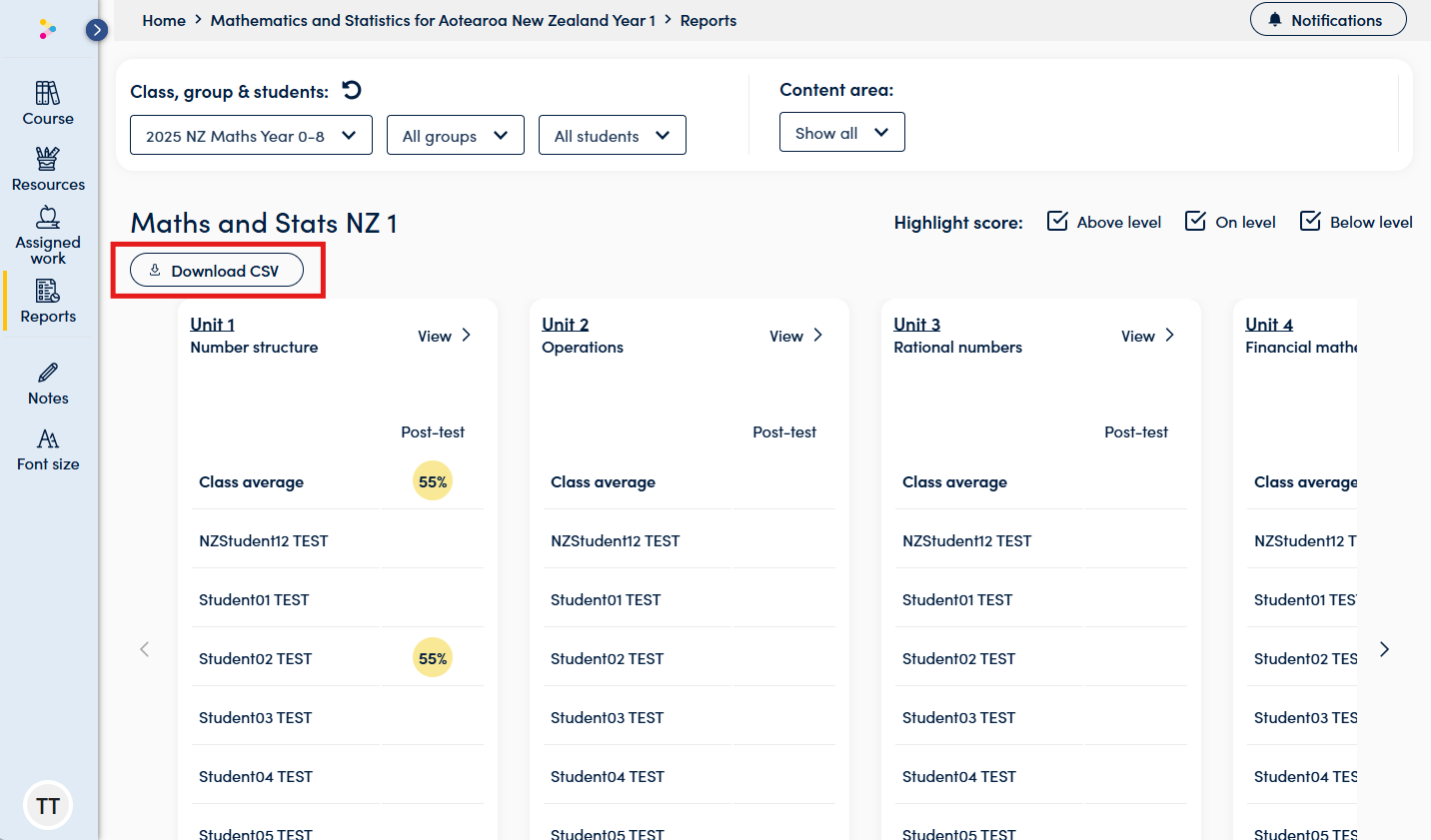Select Student04 TEST in Unit 1
The width and height of the screenshot is (1431, 840).
(256, 776)
